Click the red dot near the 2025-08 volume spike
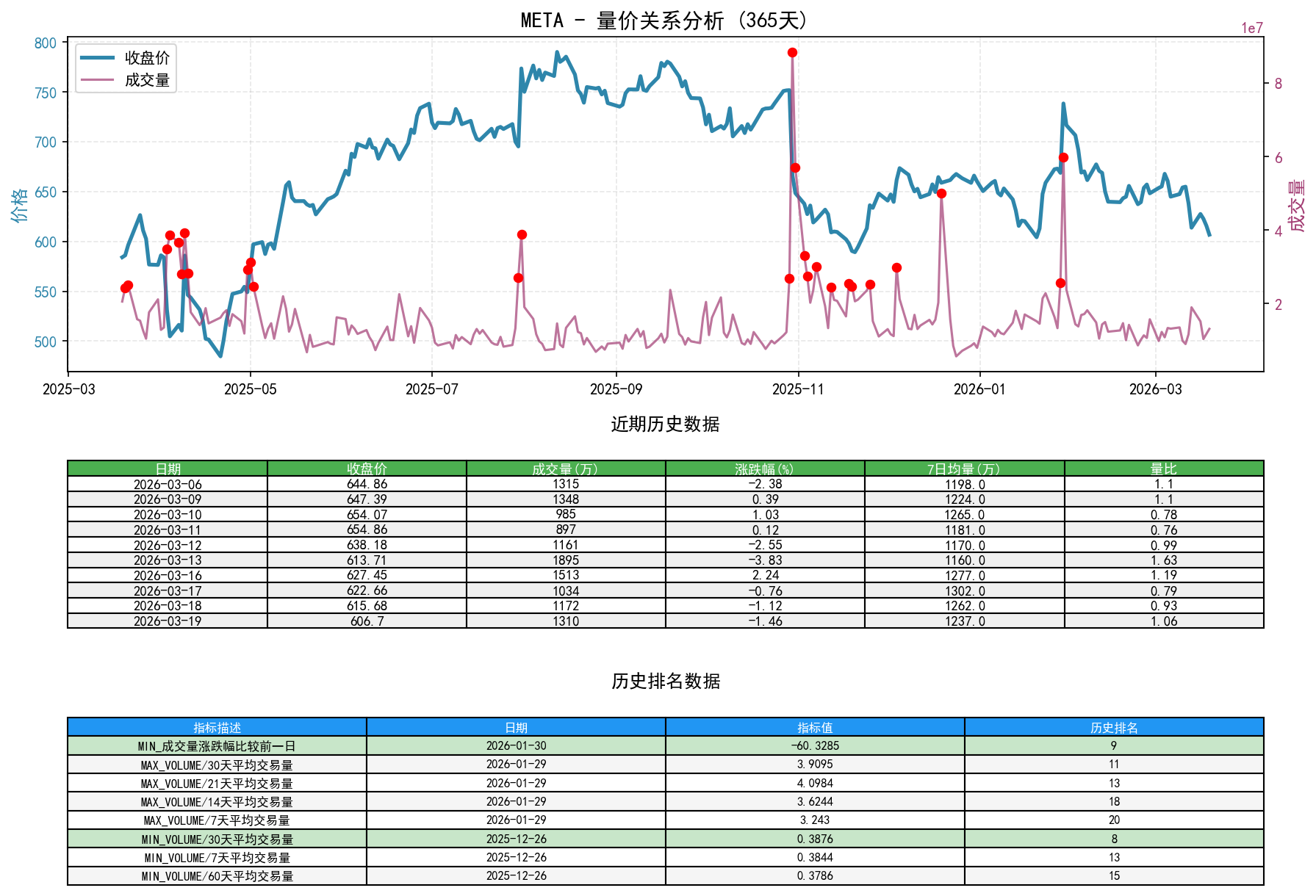This screenshot has height=896, width=1316. tap(521, 234)
